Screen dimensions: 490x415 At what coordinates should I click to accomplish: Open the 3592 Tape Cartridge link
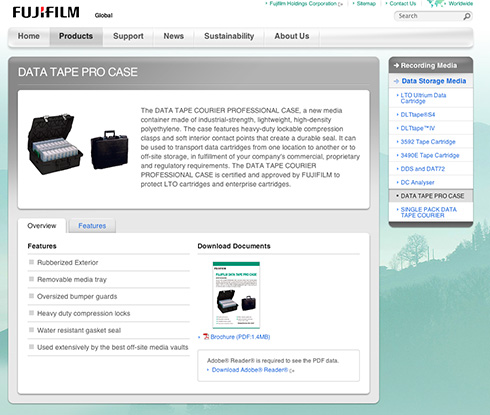(428, 142)
